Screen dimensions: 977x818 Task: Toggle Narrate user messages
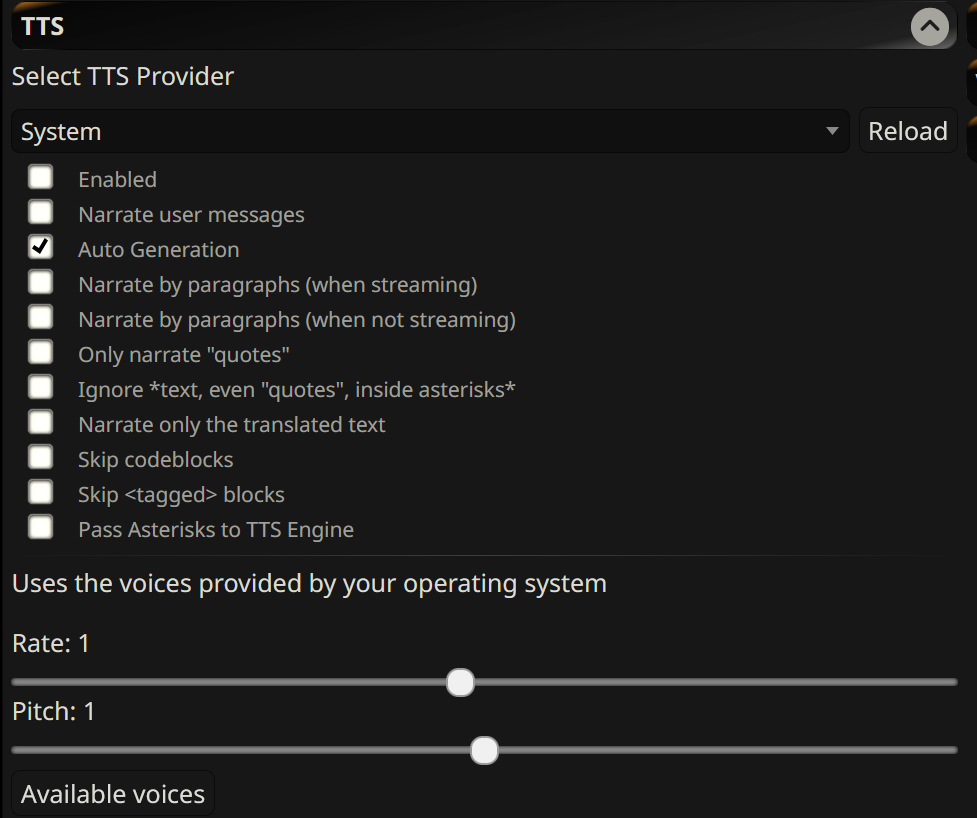tap(41, 212)
